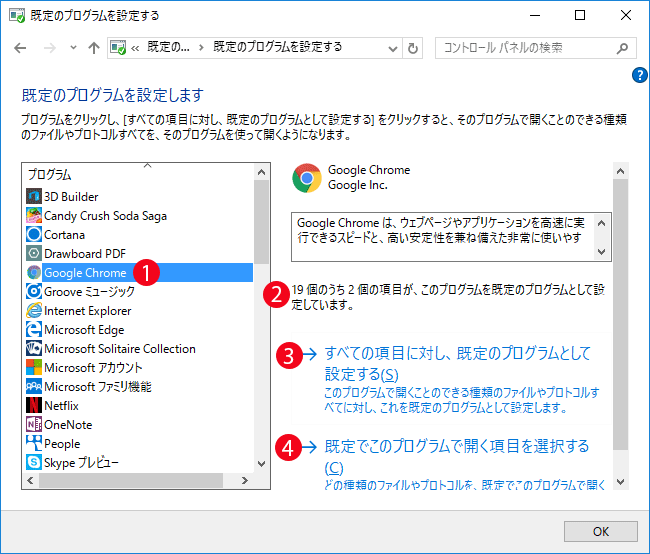This screenshot has height=554, width=650.
Task: Click details pane scroll up arrow
Action: [x=620, y=171]
